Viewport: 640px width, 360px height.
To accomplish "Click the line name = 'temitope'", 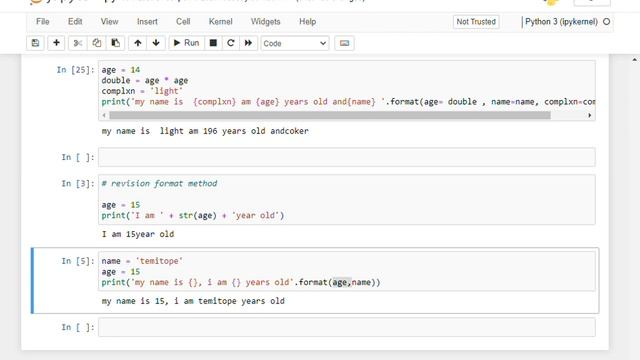I will (x=142, y=261).
